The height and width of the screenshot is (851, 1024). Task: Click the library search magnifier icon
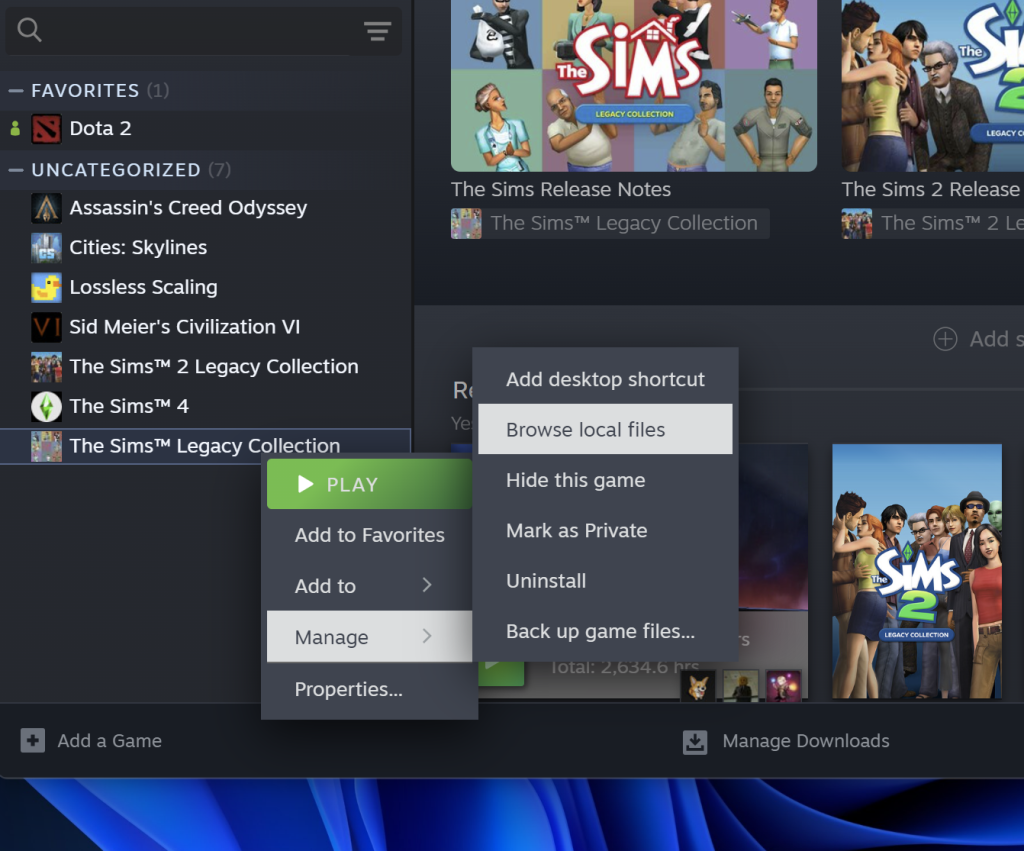tap(29, 29)
